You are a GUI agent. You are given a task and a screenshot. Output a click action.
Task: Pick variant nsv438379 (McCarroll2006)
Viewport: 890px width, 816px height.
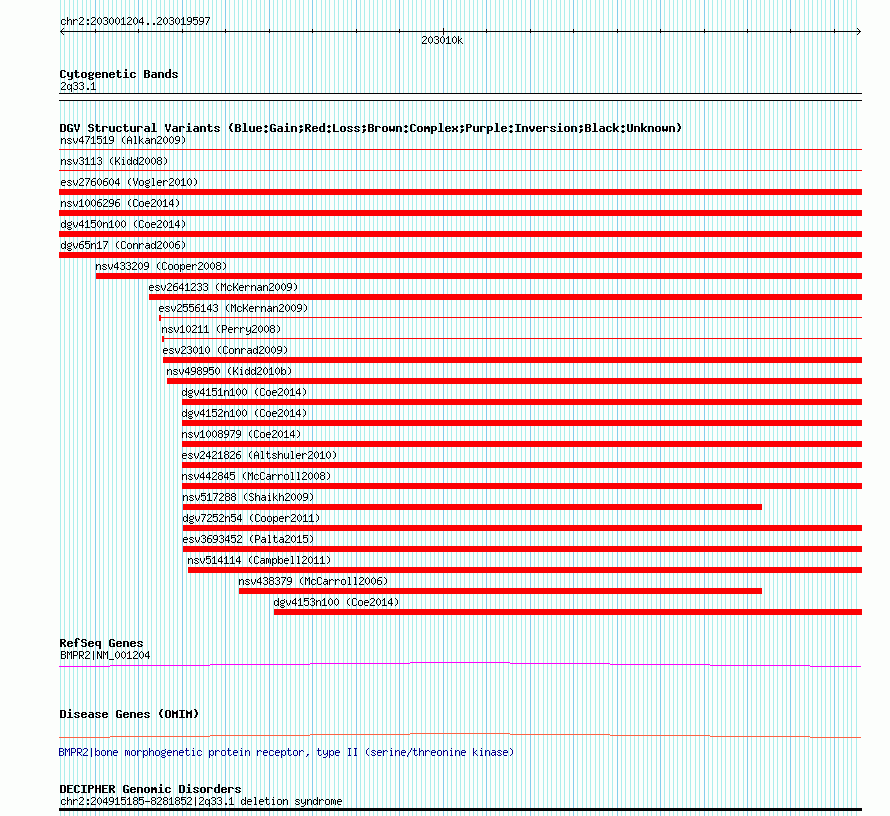pos(313,581)
